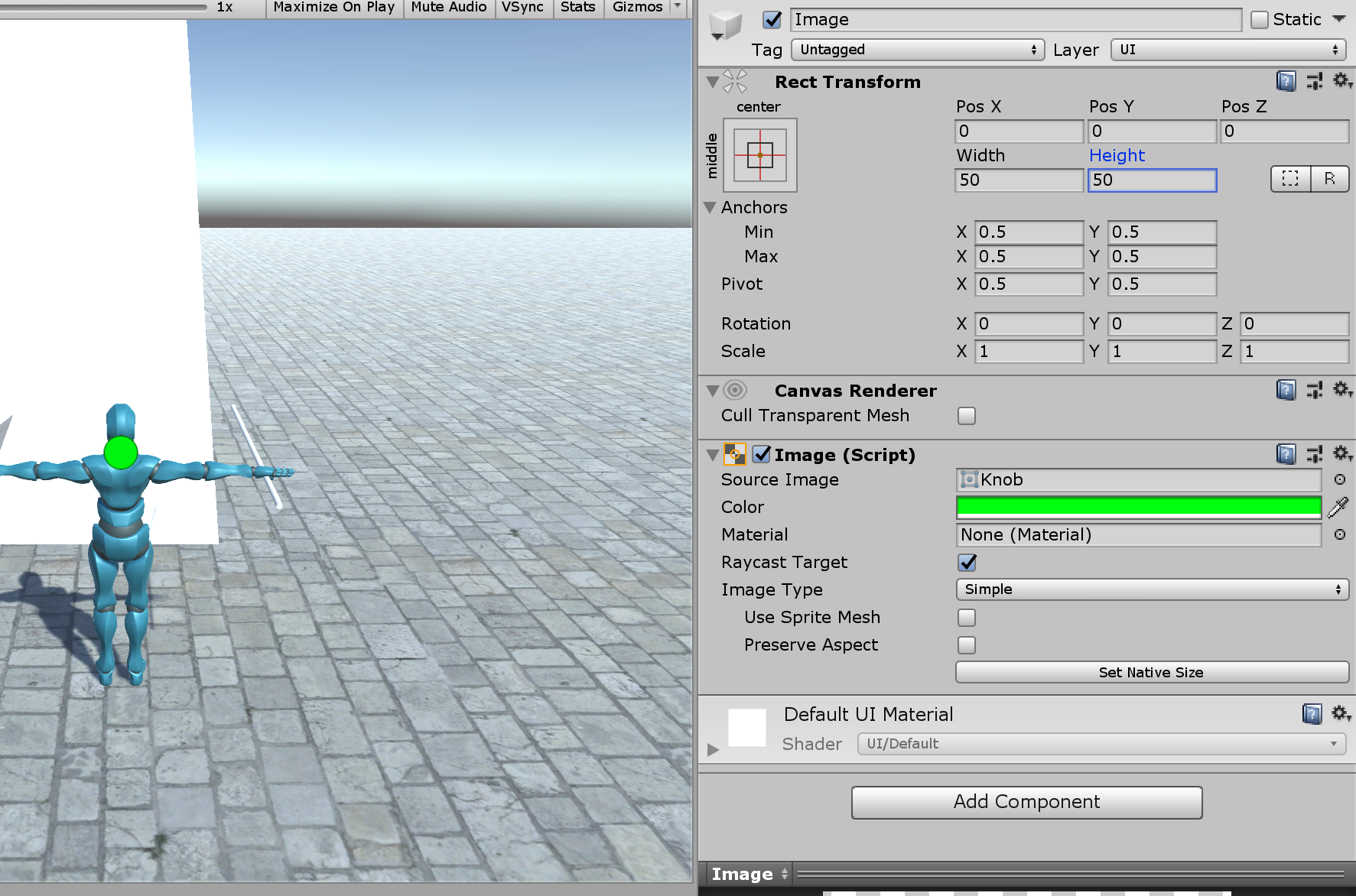The height and width of the screenshot is (896, 1356).
Task: Collapse the Anchors foldout
Action: pyautogui.click(x=710, y=207)
